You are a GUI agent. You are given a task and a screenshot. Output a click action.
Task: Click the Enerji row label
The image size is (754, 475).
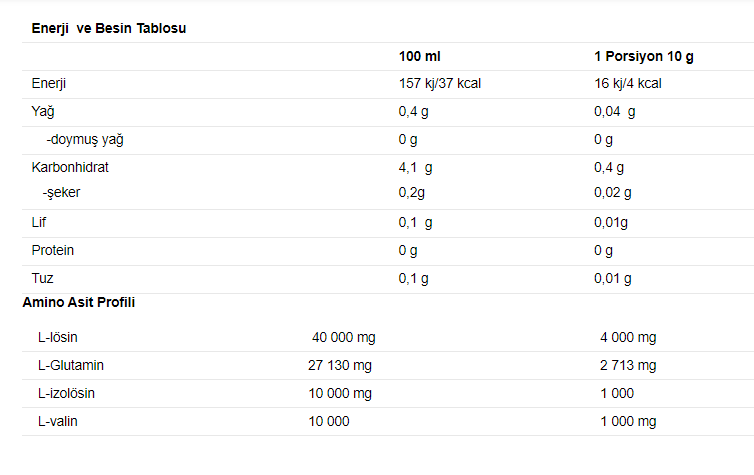[49, 84]
